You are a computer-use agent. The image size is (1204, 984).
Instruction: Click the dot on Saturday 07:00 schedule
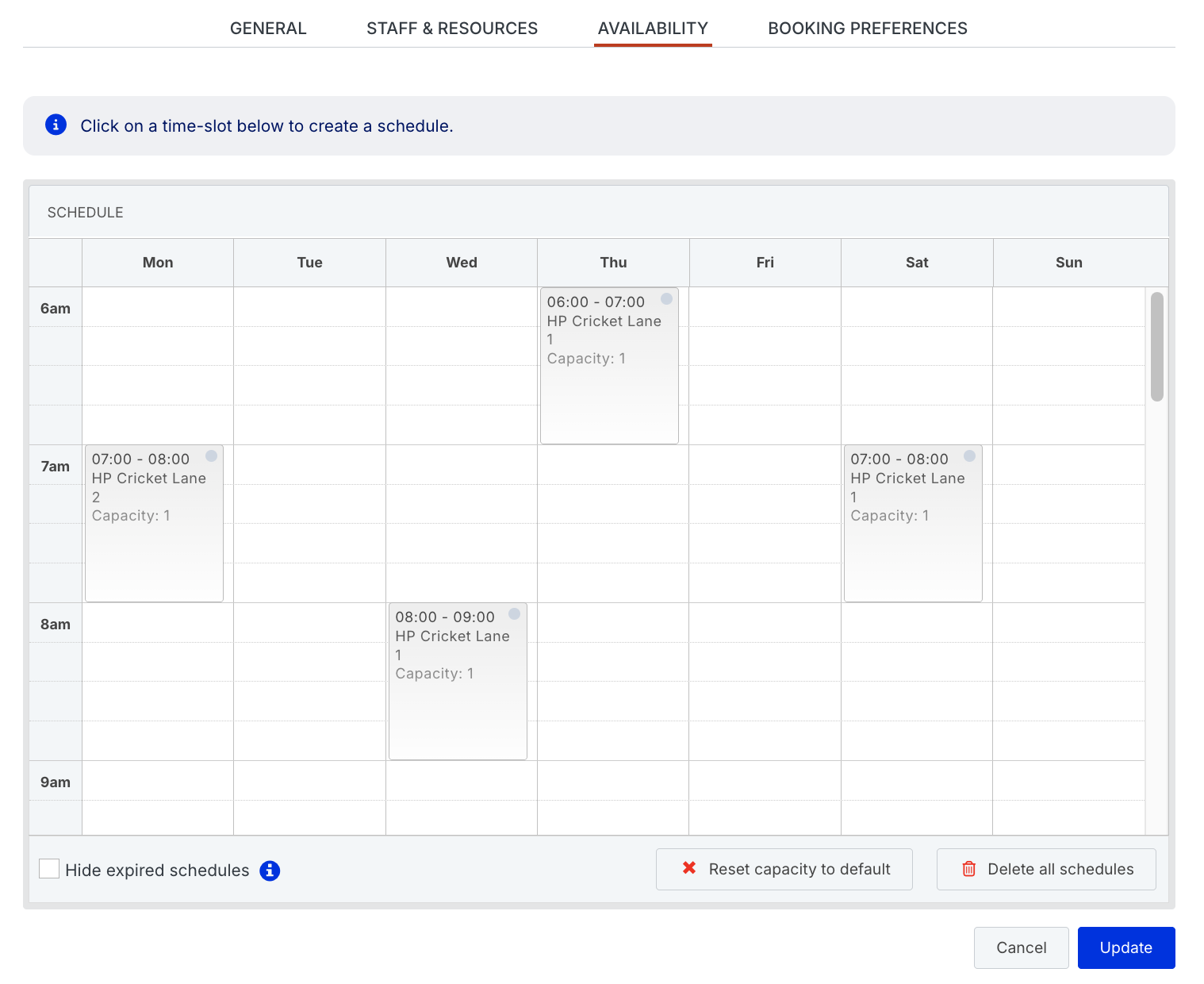pyautogui.click(x=969, y=456)
